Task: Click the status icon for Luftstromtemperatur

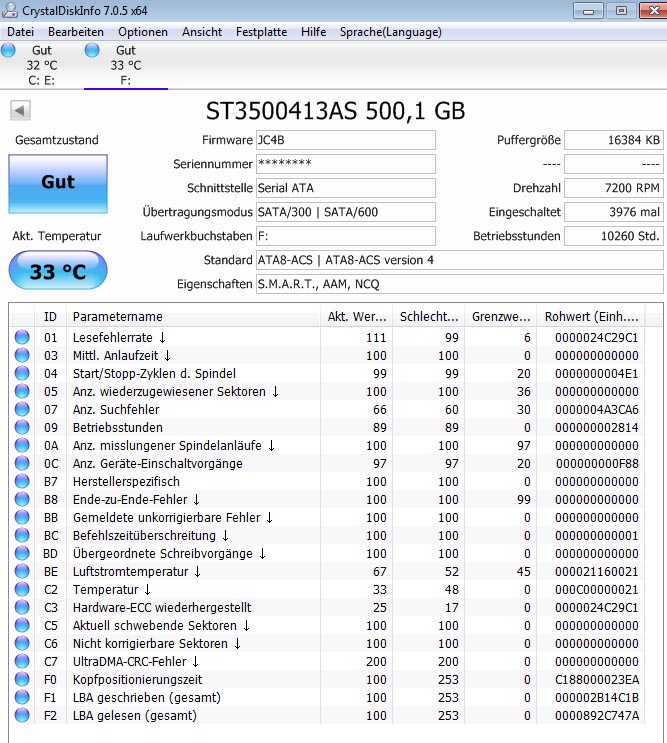Action: 22,571
